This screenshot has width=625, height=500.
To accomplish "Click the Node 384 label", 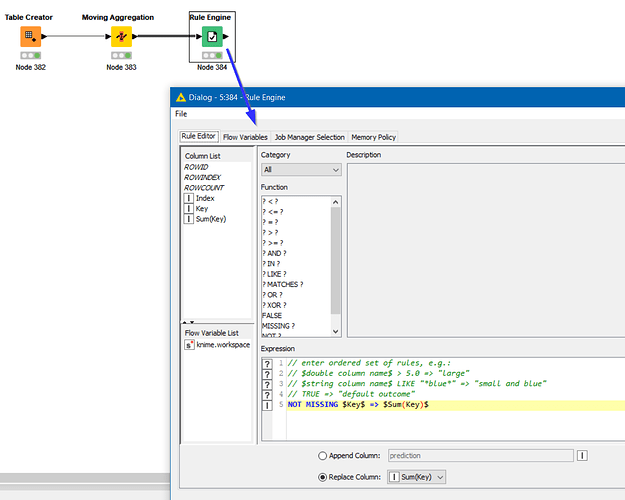I will [x=212, y=67].
